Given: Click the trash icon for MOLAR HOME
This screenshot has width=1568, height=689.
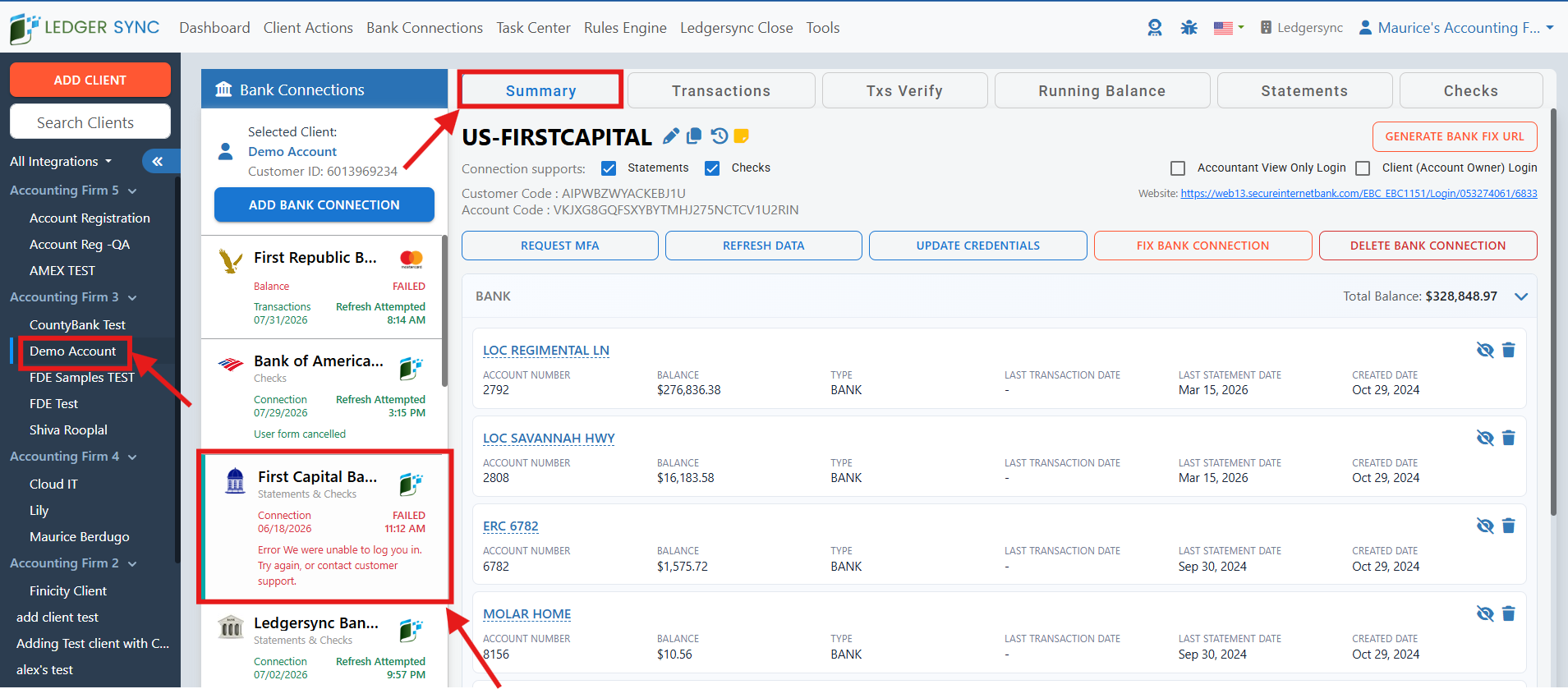Looking at the screenshot, I should [1508, 613].
